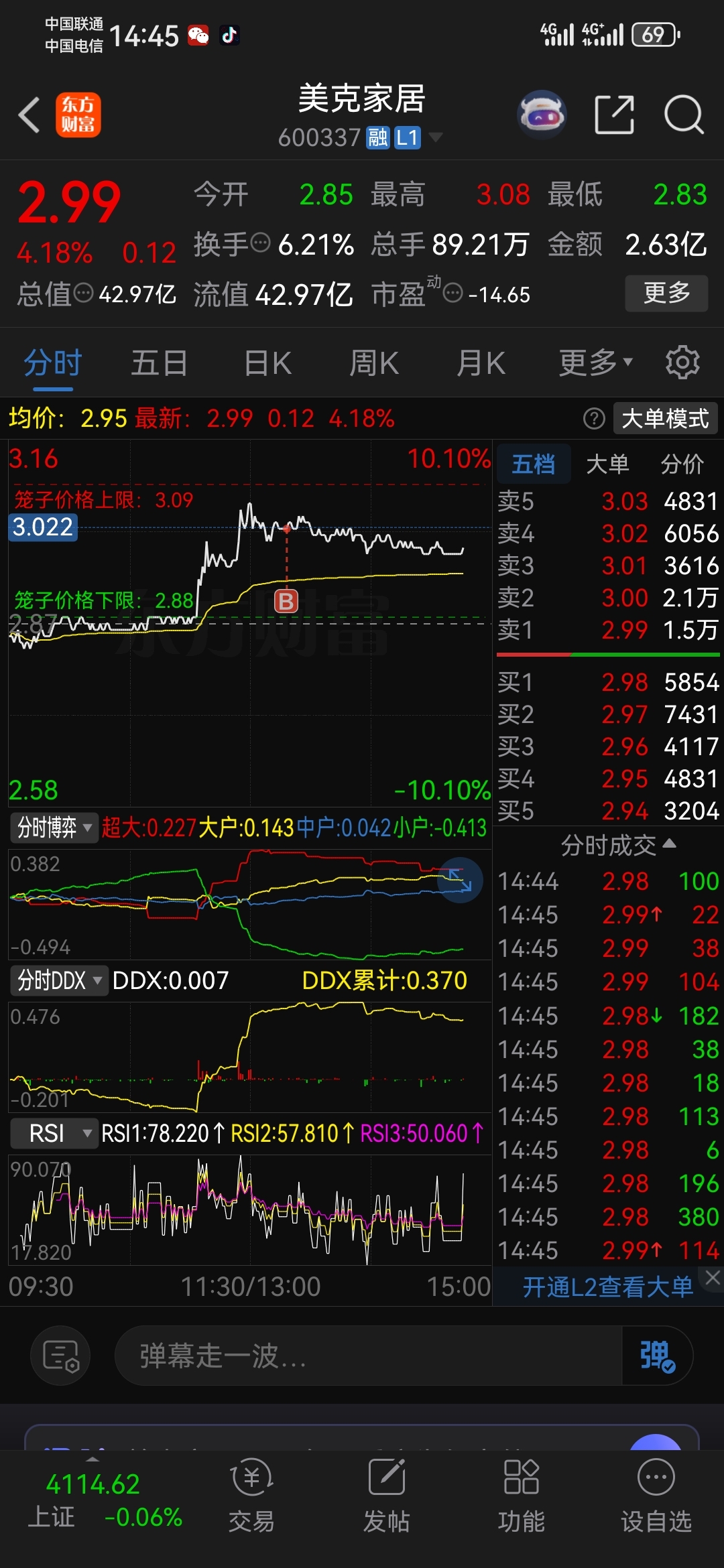This screenshot has height=1568, width=724.
Task: Open the 东方财富 logo home icon
Action: coord(78,115)
